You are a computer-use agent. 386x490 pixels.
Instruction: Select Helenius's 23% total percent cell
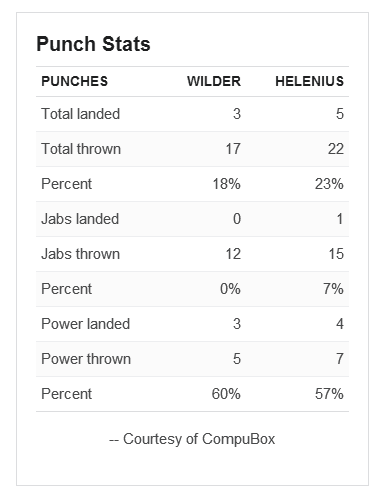329,184
